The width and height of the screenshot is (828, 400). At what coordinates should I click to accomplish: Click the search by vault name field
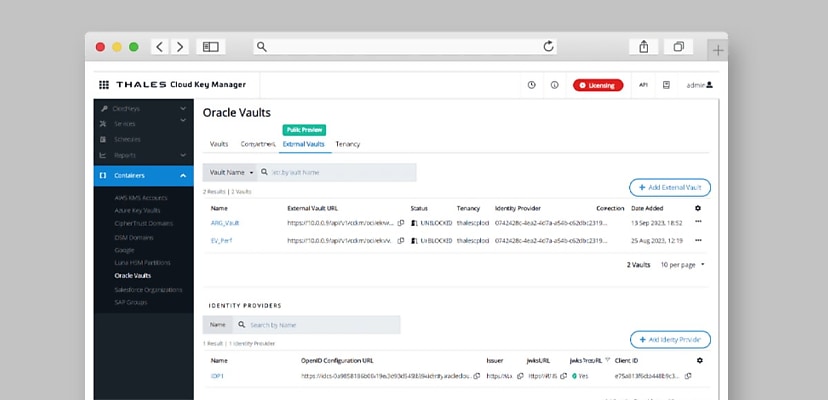(337, 172)
